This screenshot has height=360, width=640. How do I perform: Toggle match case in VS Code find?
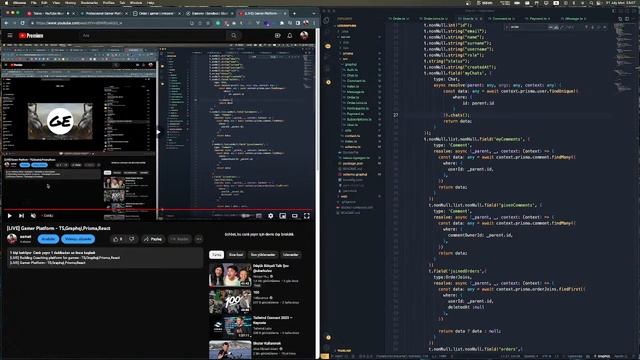pyautogui.click(x=551, y=27)
